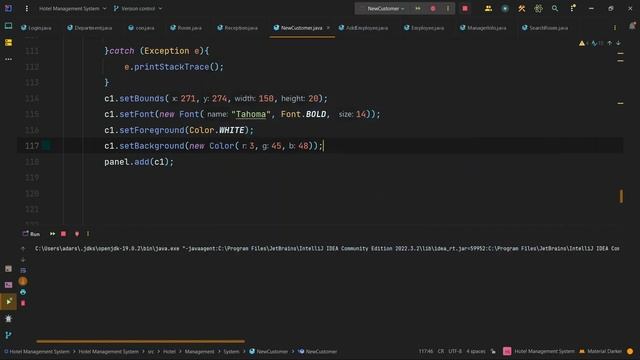Image resolution: width=640 pixels, height=360 pixels.
Task: Open the Project tool window icon
Action: pyautogui.click(x=8, y=26)
